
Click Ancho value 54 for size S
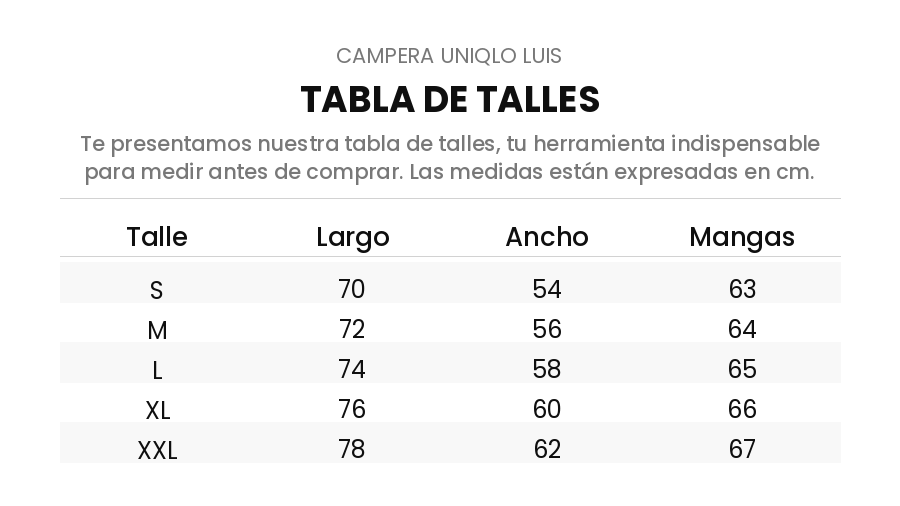pos(546,289)
